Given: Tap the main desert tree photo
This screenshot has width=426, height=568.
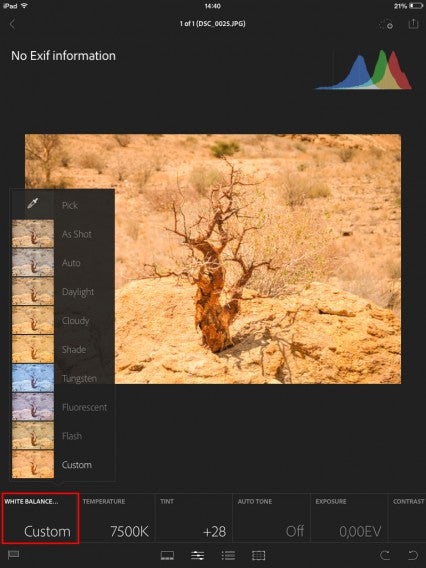Looking at the screenshot, I should click(213, 259).
